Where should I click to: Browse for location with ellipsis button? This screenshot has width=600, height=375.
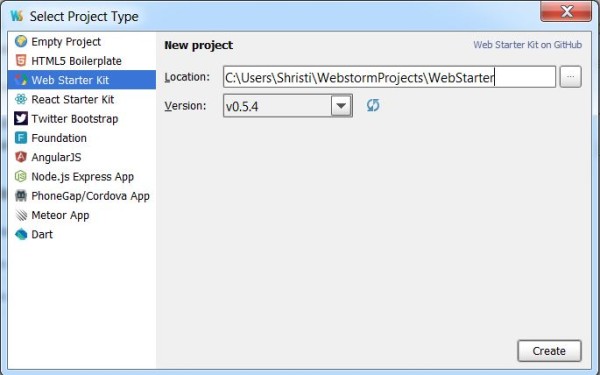tap(571, 77)
